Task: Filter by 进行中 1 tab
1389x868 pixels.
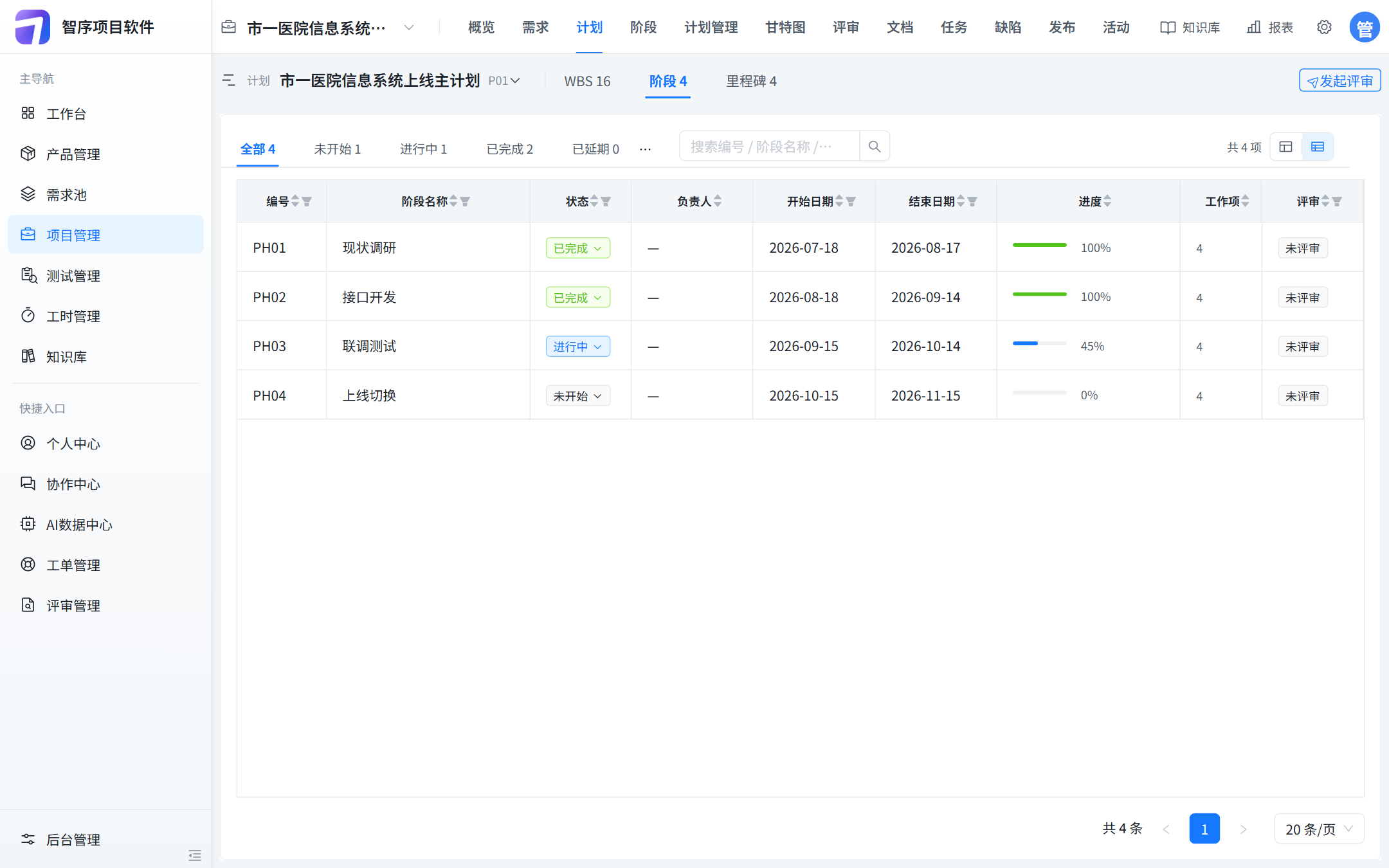Action: 423,149
